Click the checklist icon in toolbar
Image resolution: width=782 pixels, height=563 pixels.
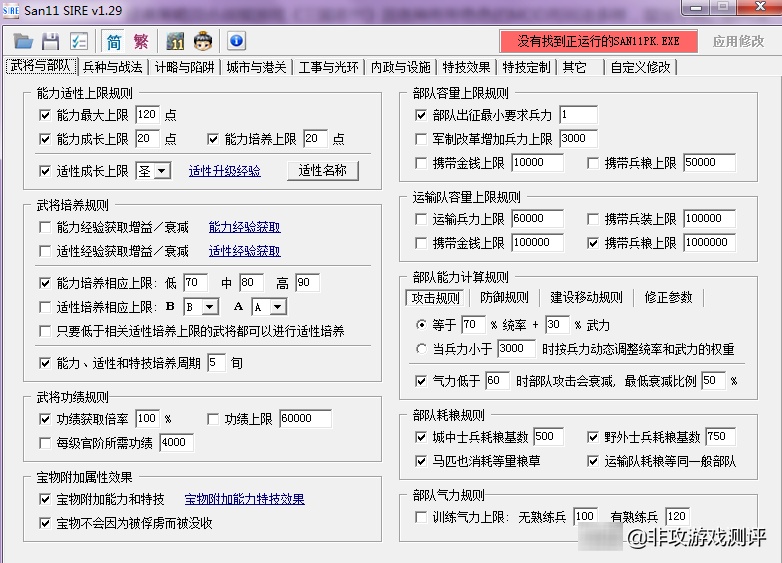(x=79, y=41)
